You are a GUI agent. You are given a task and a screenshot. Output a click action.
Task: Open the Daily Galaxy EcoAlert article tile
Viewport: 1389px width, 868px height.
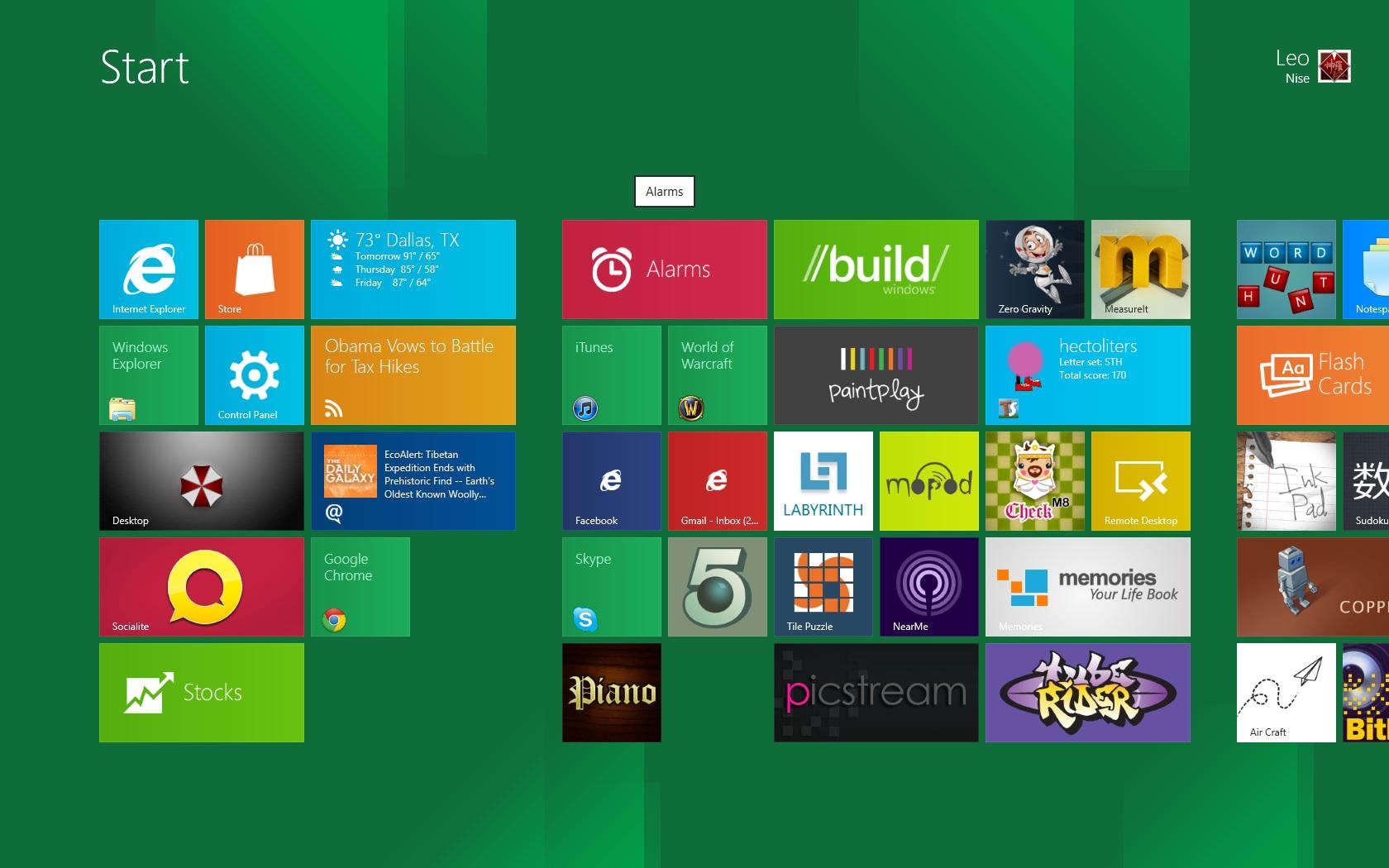(413, 481)
